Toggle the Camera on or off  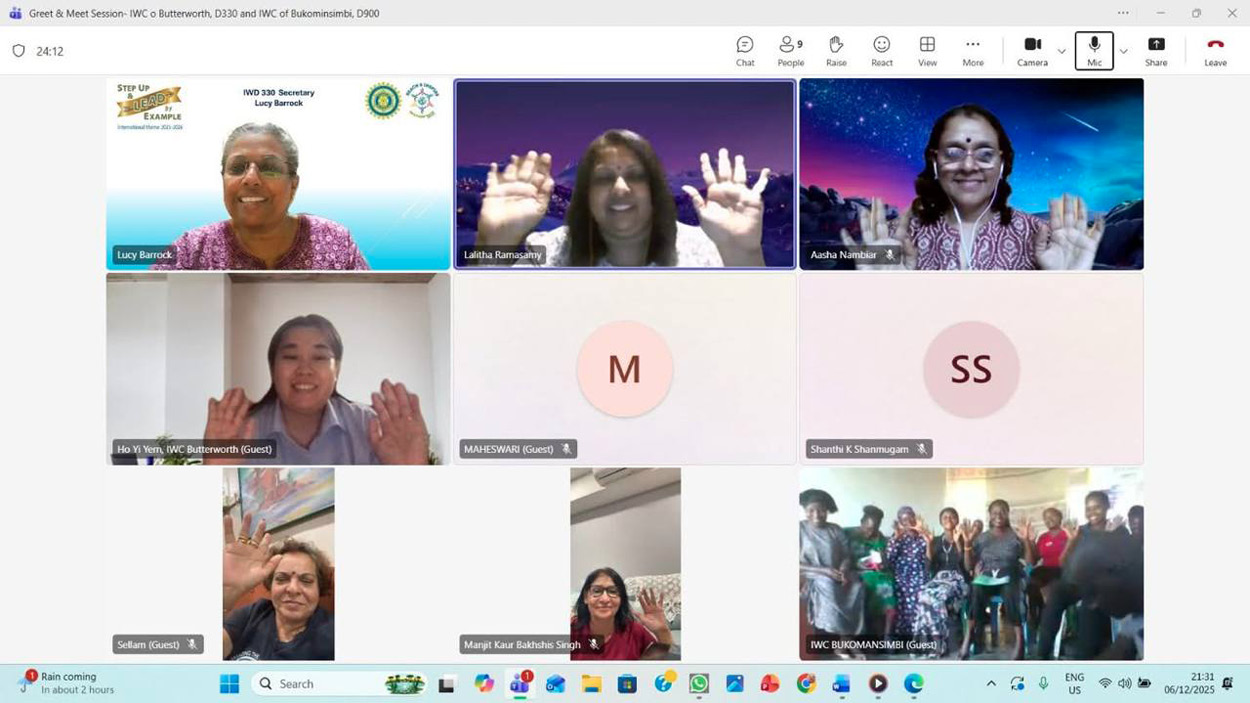[1032, 51]
